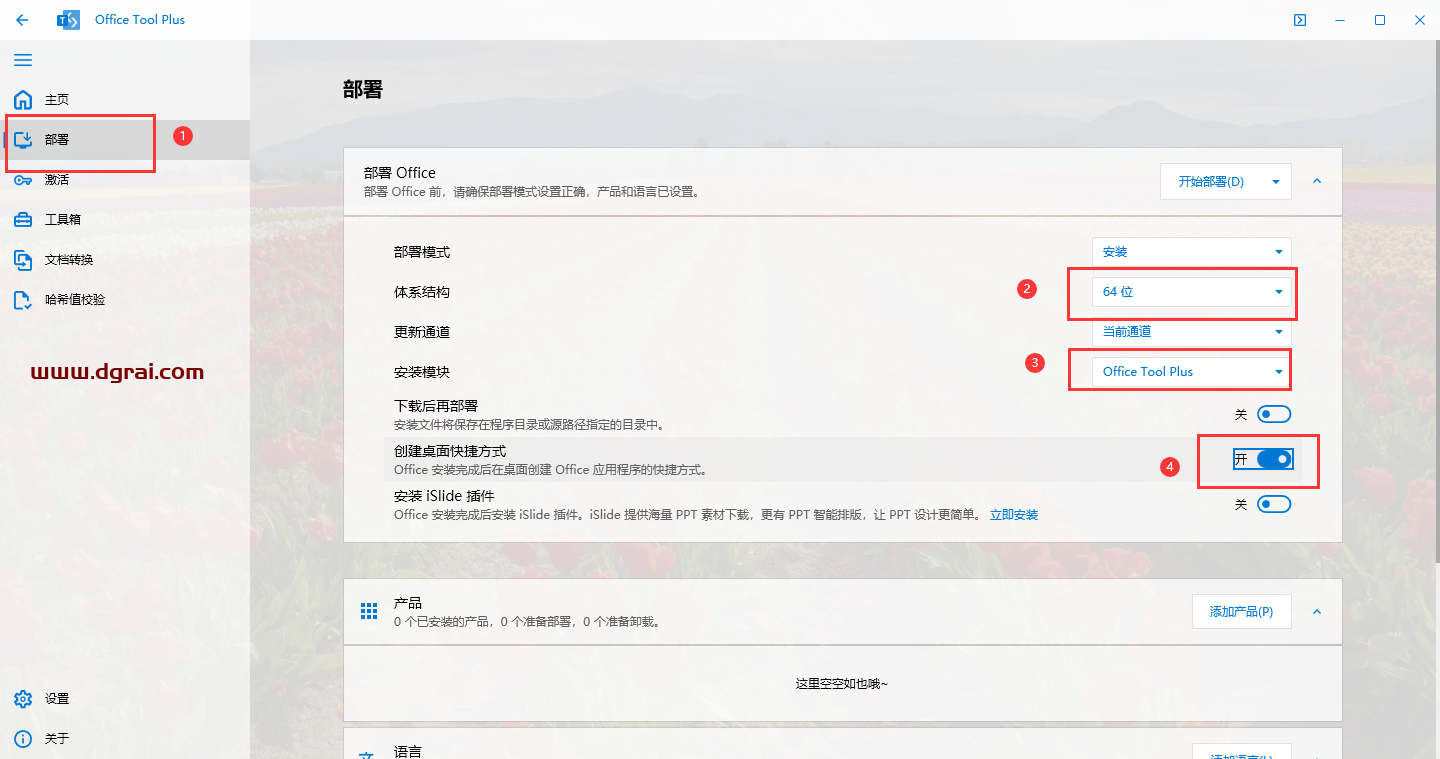Click the 立即安装 link
The width and height of the screenshot is (1440, 759).
1014,515
